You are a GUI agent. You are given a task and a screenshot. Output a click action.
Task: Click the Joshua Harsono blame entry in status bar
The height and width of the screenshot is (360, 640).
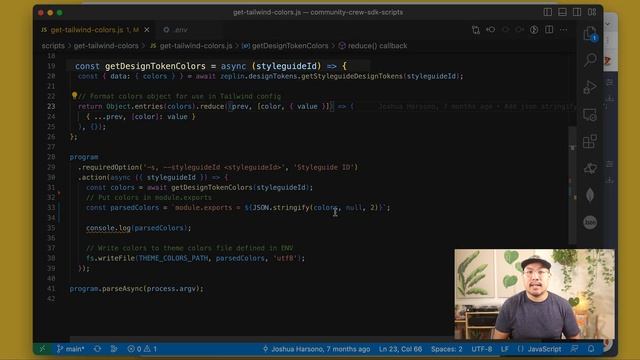pos(316,349)
